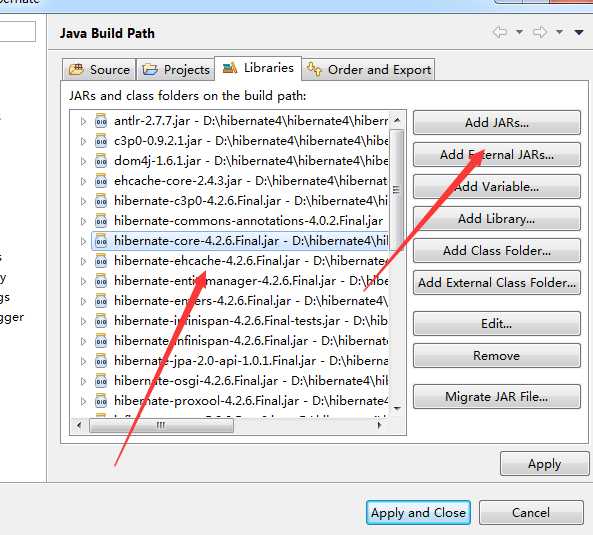Click the hibernate-jpa-2.0-api jar file icon

pos(101,361)
